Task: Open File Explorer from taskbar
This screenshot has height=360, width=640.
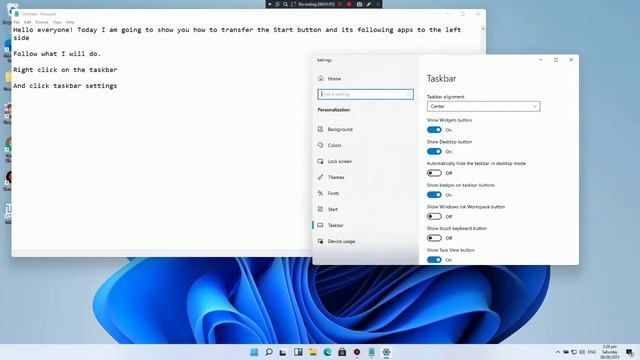Action: pyautogui.click(x=313, y=352)
